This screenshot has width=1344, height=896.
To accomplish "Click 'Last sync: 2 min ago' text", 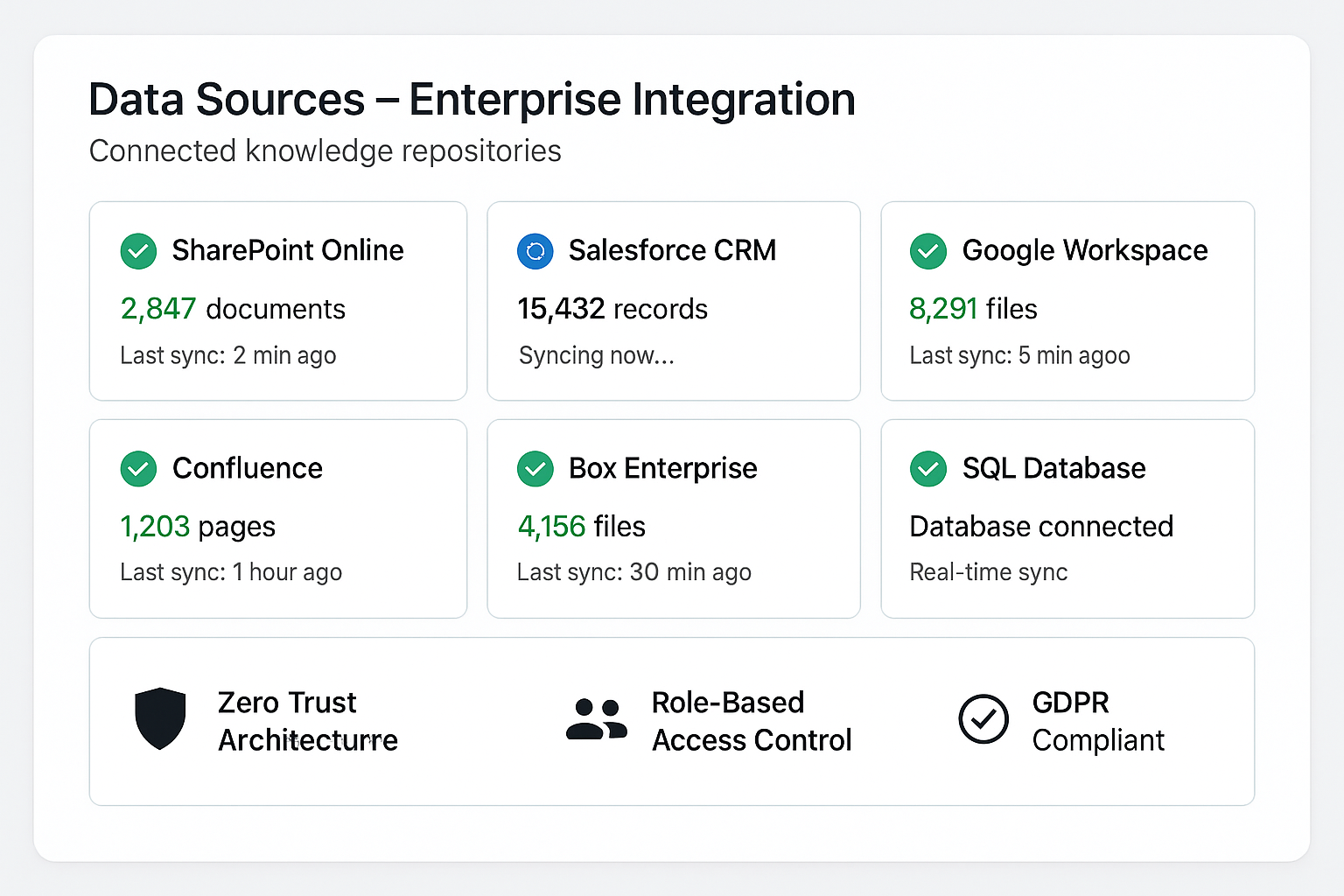I will pos(228,356).
